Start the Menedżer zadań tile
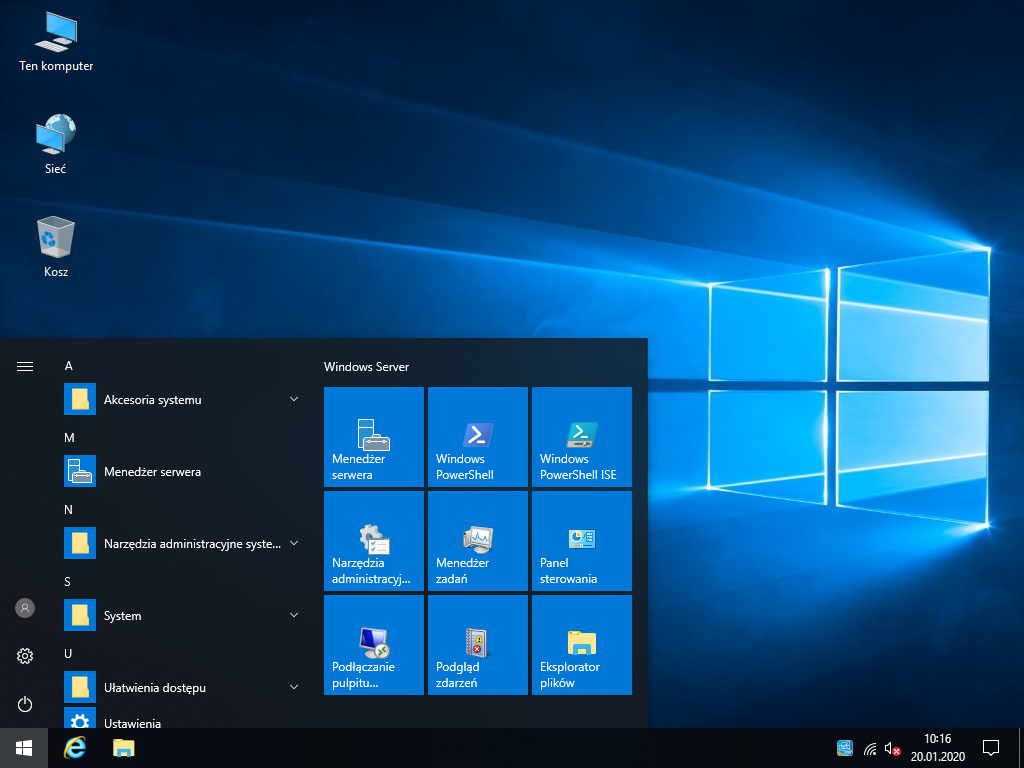 click(x=477, y=541)
